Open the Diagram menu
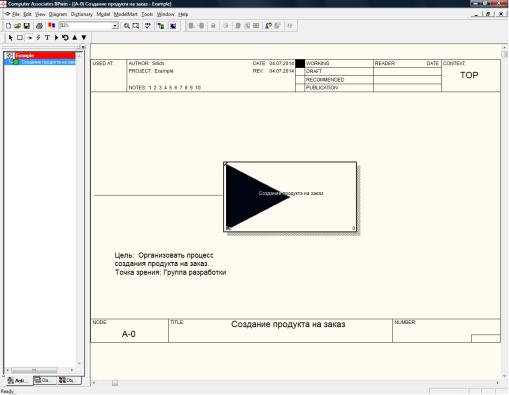 [x=58, y=14]
